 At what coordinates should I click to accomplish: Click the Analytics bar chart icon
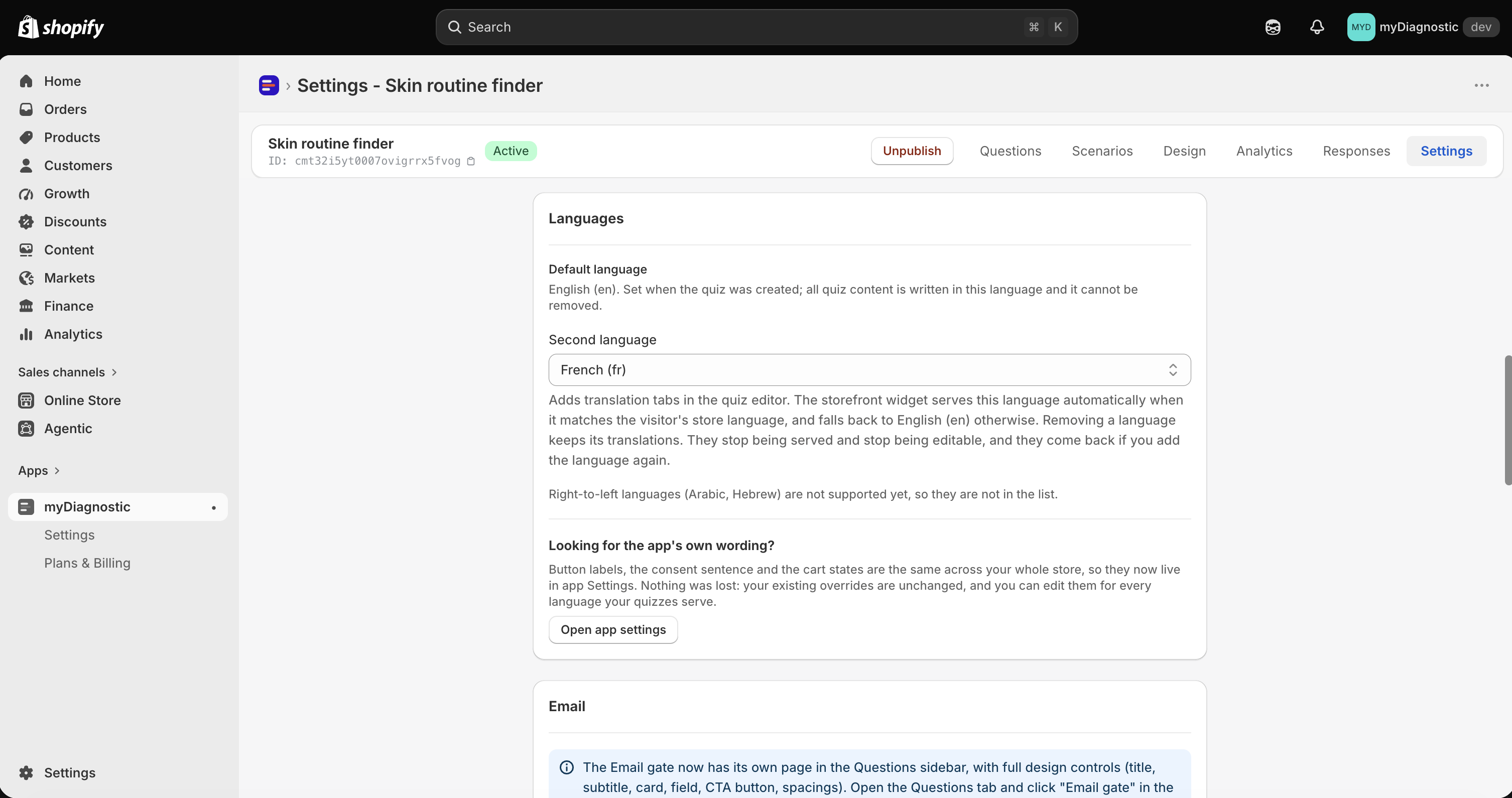(26, 334)
